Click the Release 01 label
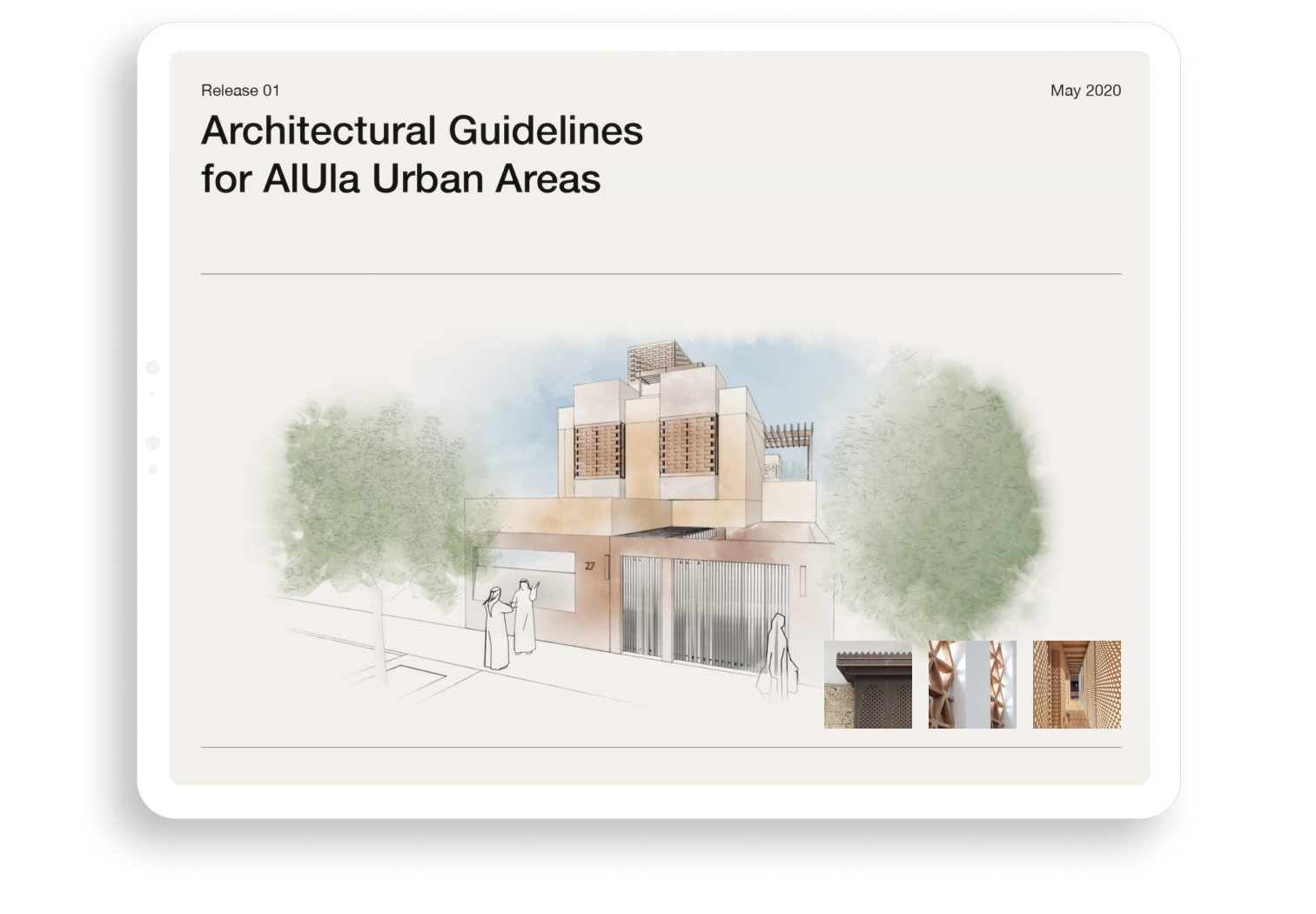 (241, 90)
